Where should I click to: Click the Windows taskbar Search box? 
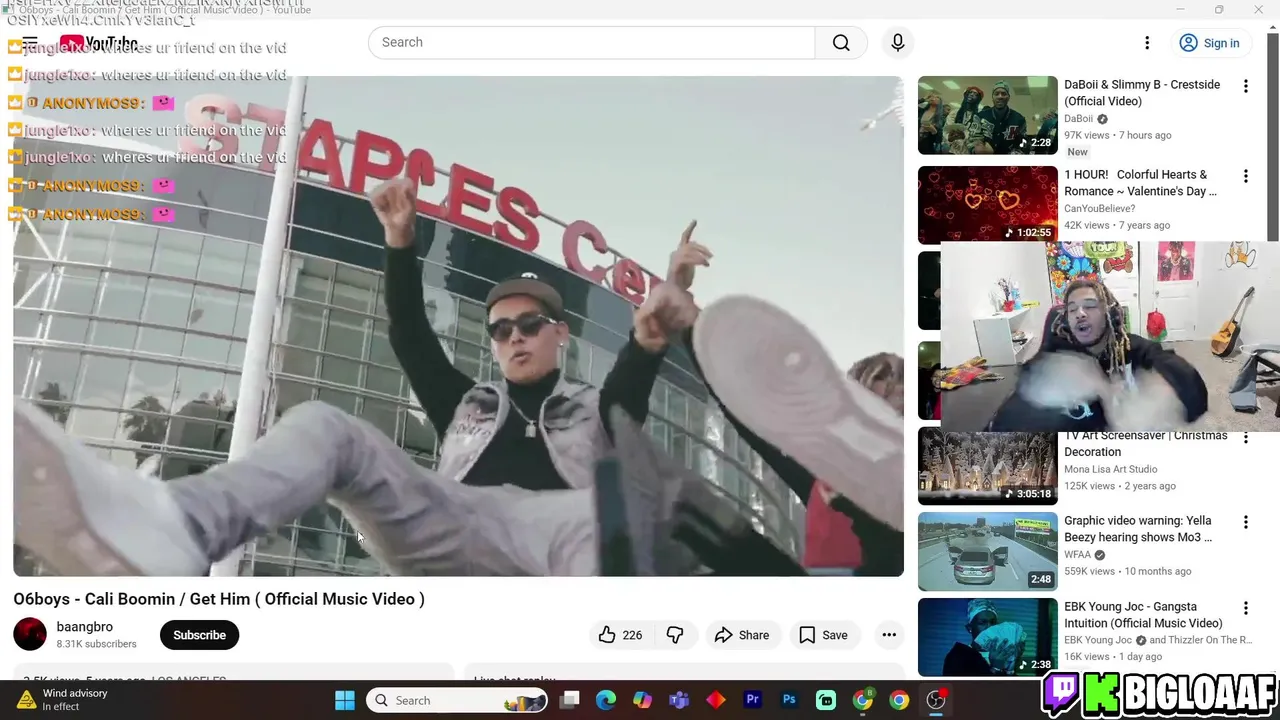click(455, 700)
